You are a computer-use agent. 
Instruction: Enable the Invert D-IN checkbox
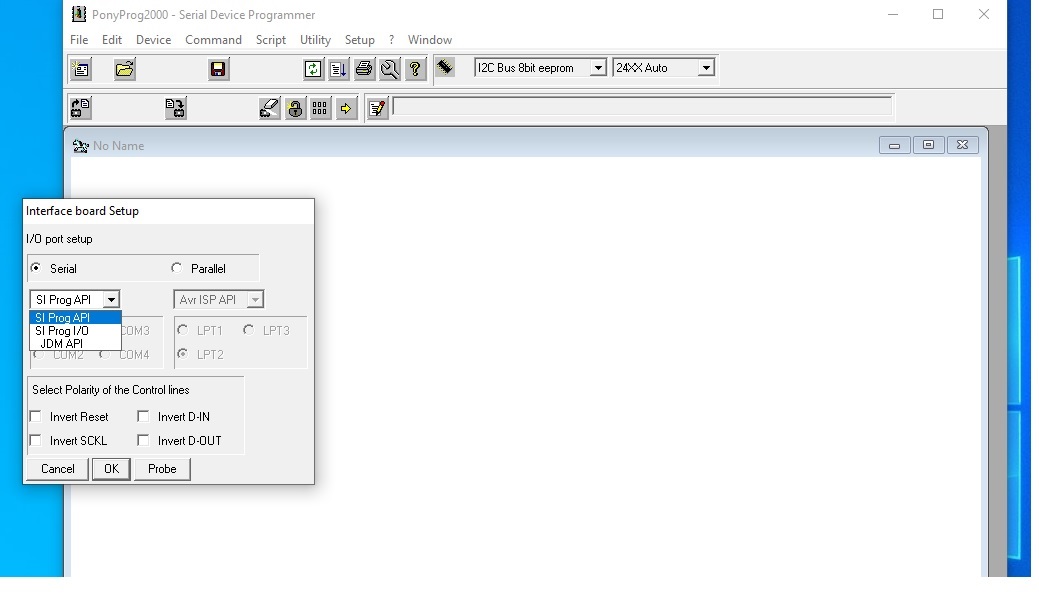click(x=143, y=416)
